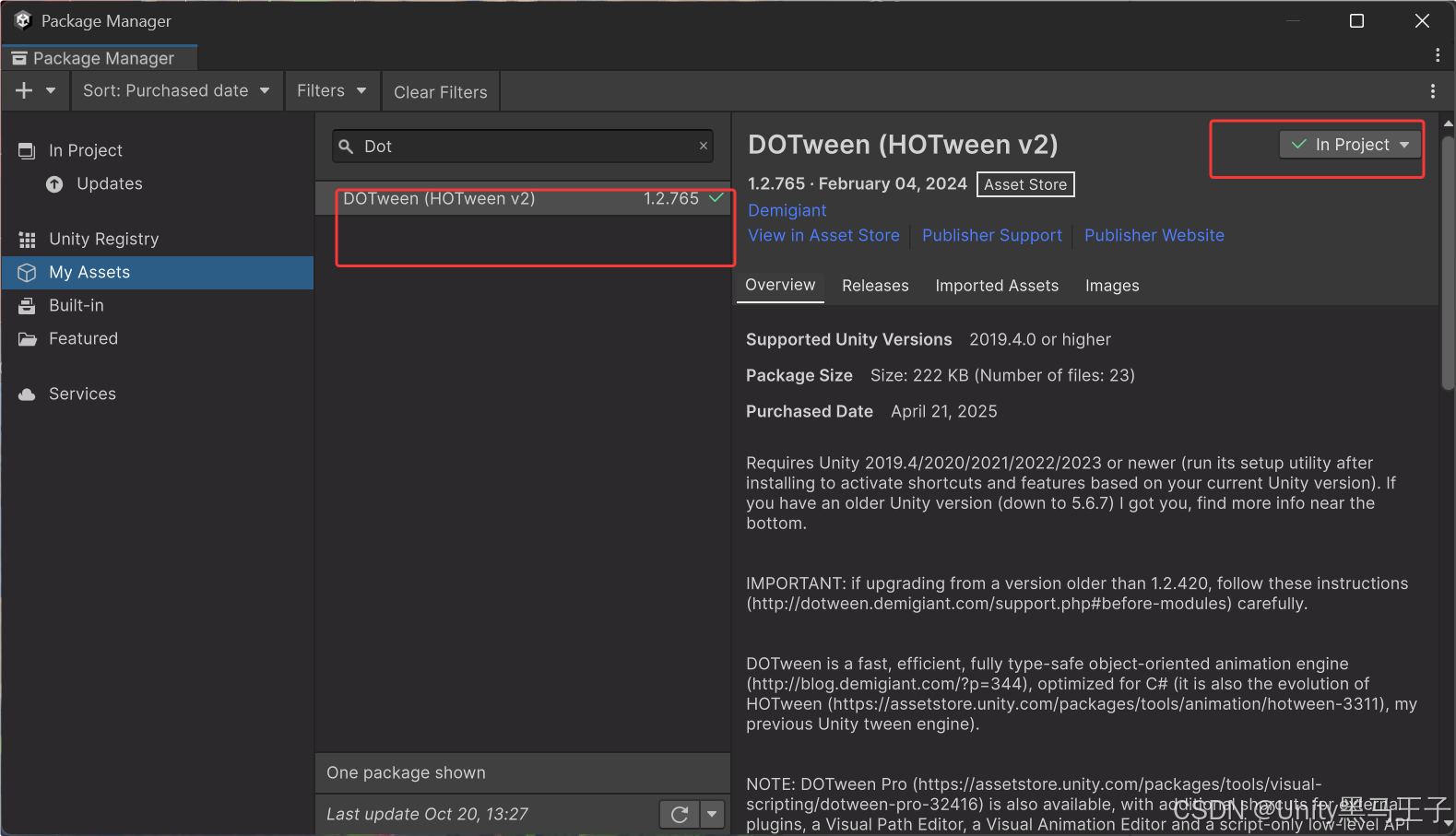Open Publisher Website link
This screenshot has width=1456, height=836.
point(1154,235)
